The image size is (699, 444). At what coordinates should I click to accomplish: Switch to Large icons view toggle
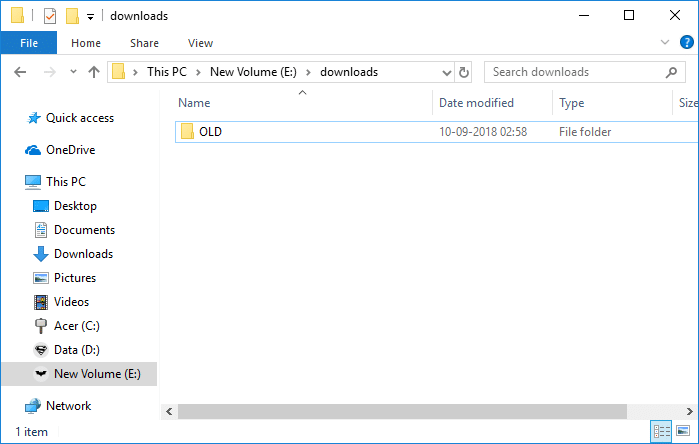tap(683, 431)
